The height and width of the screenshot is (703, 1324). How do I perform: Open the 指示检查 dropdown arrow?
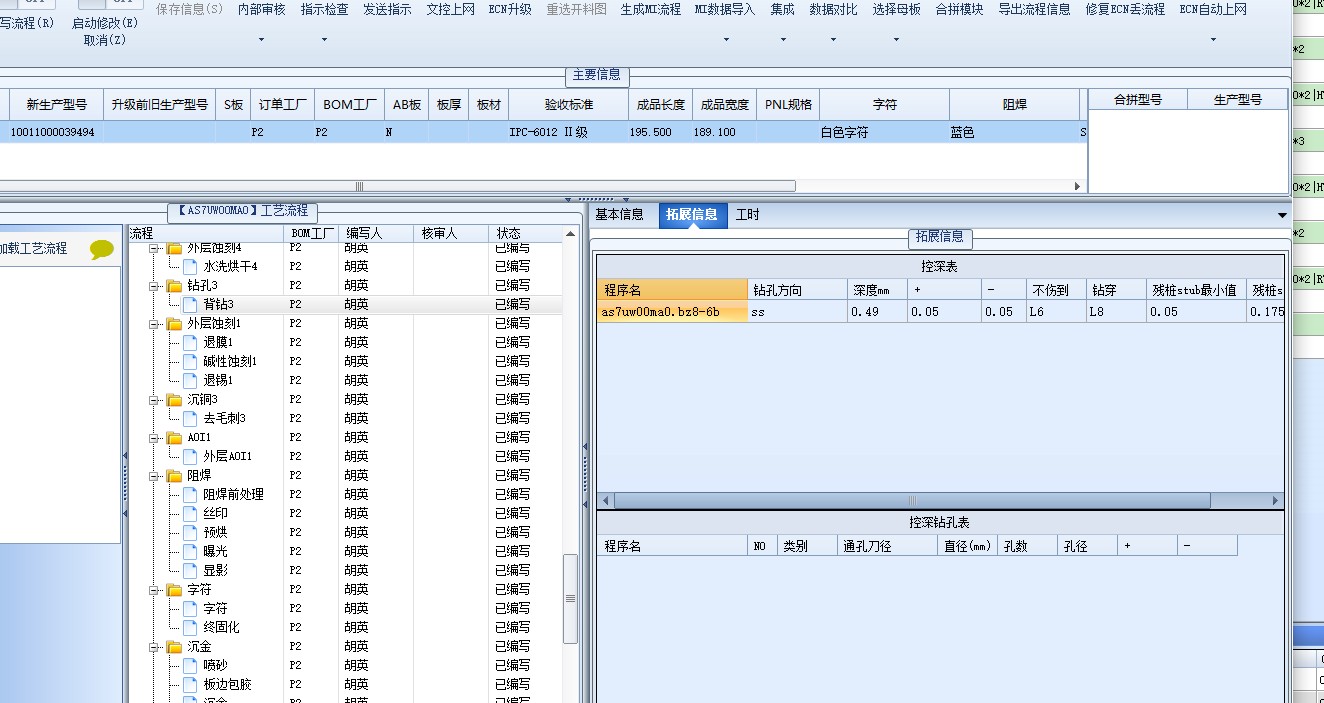click(x=324, y=41)
